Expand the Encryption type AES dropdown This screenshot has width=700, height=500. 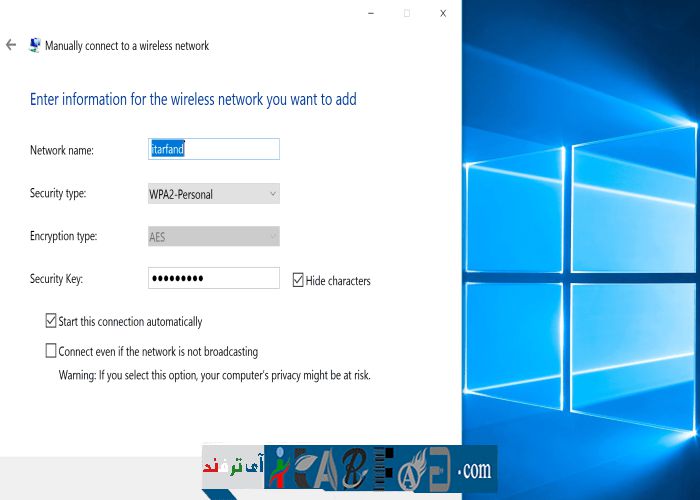(213, 236)
